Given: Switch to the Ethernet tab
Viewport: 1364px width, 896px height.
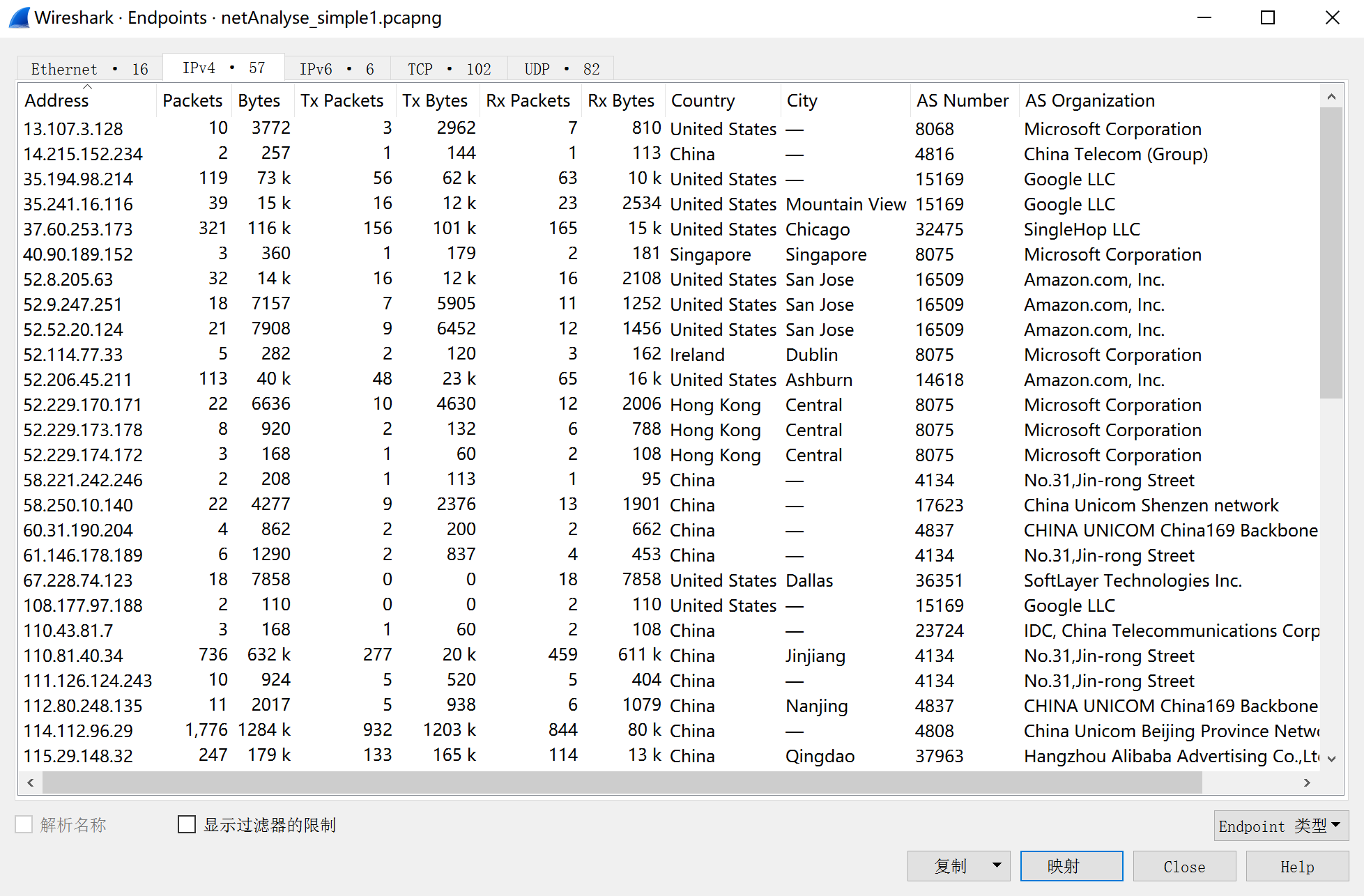Looking at the screenshot, I should pyautogui.click(x=90, y=69).
